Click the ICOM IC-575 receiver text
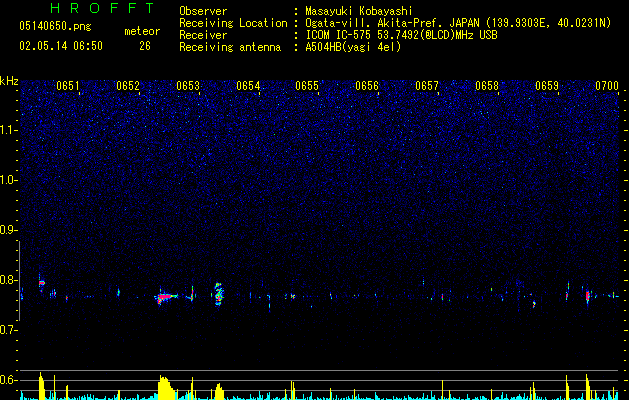This screenshot has height=400, width=629. (401, 35)
